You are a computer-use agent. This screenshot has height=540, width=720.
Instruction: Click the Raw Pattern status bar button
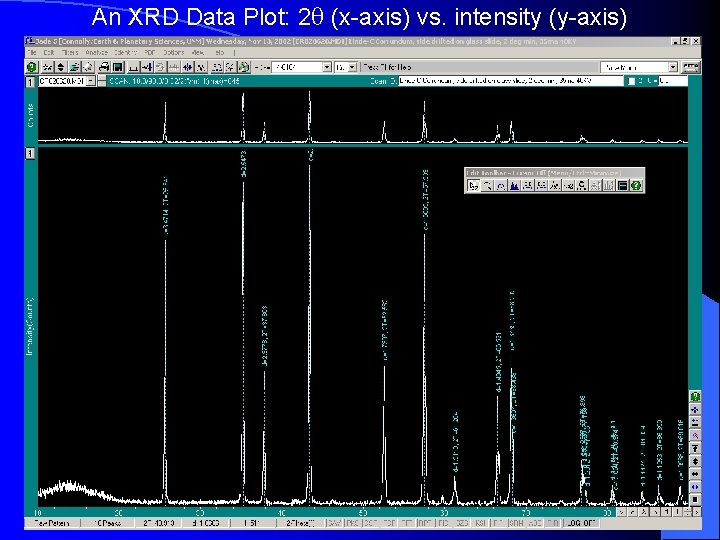tap(52, 523)
